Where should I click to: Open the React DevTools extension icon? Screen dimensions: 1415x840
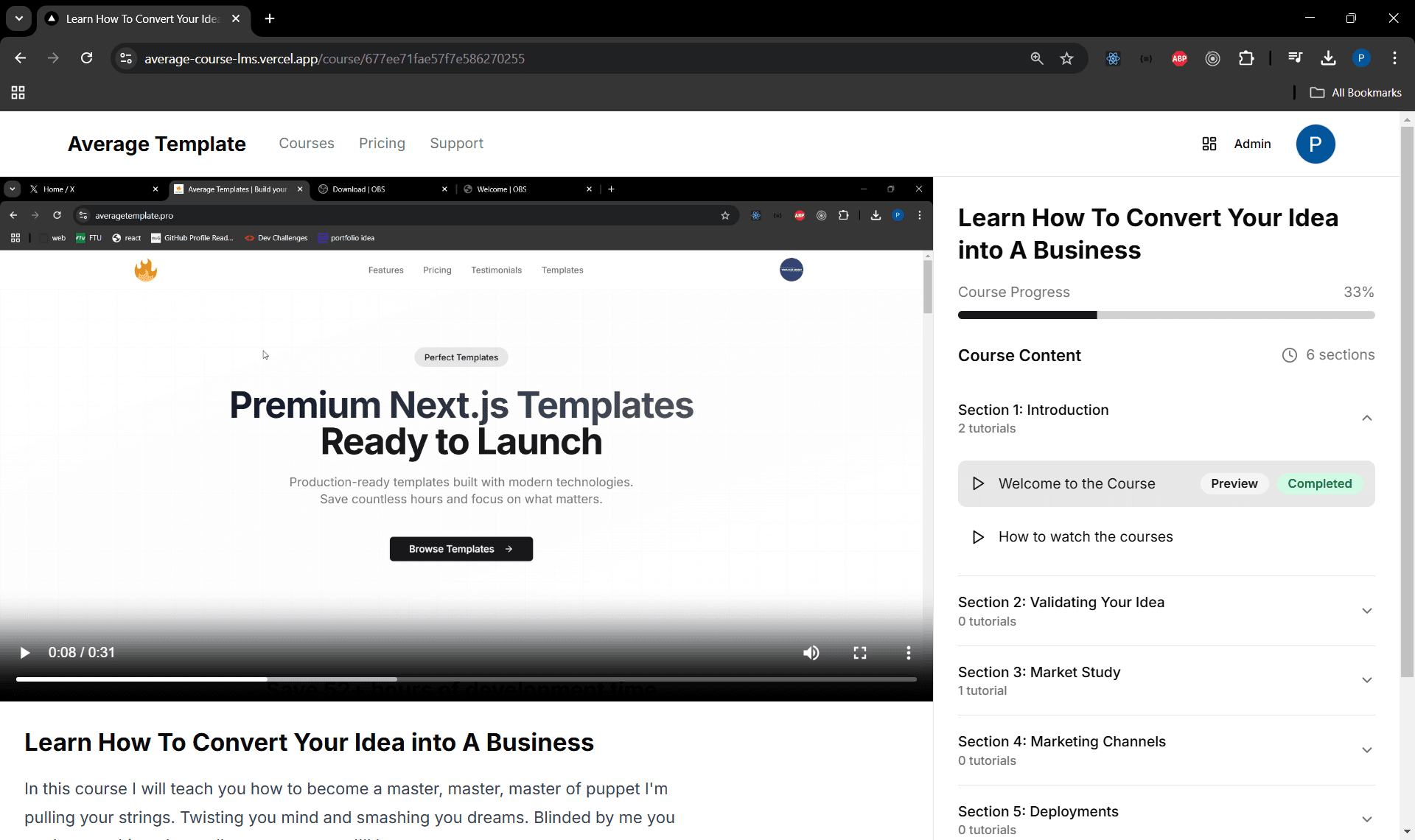point(1113,58)
